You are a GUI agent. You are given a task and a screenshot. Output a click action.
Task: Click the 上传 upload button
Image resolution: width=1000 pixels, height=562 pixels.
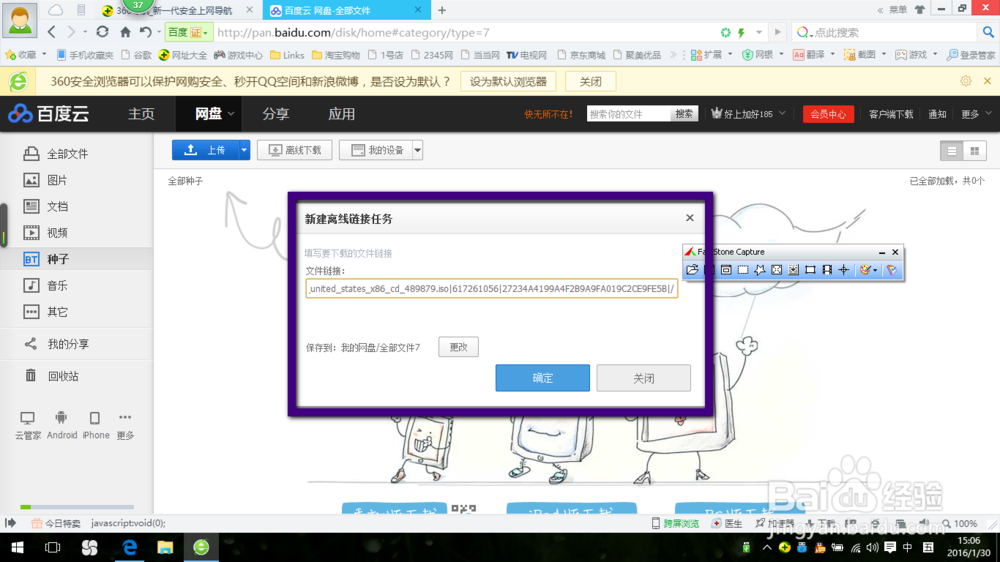pyautogui.click(x=205, y=150)
